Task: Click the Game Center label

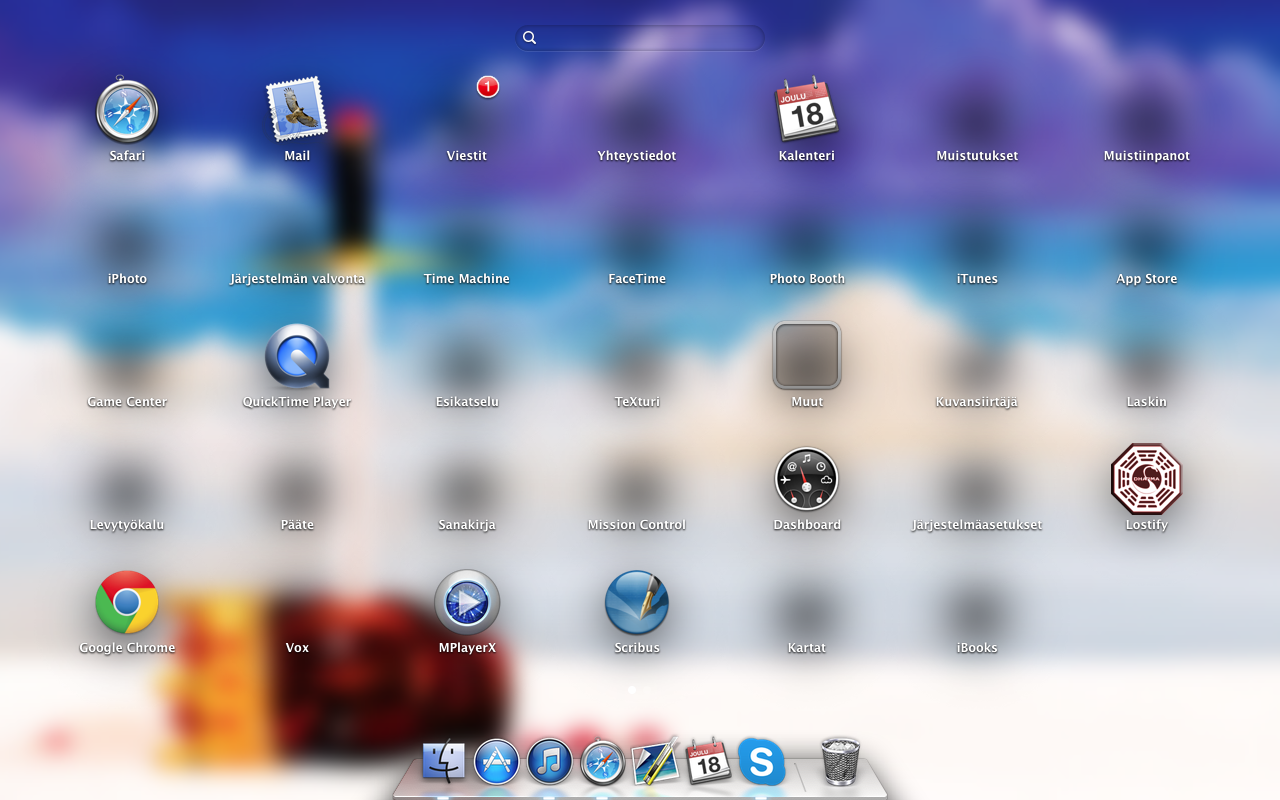Action: pyautogui.click(x=127, y=402)
